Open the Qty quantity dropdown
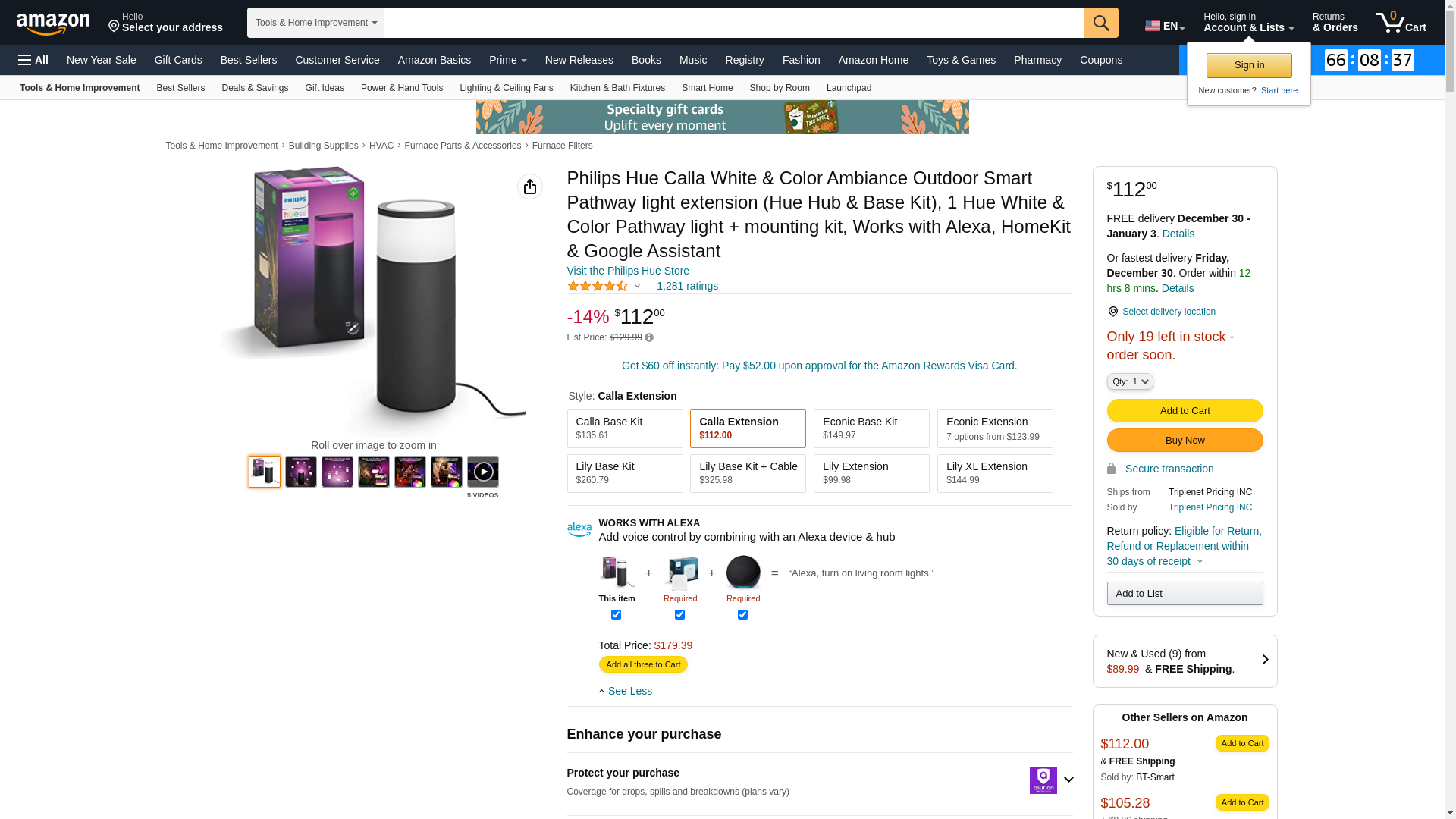 1130,381
